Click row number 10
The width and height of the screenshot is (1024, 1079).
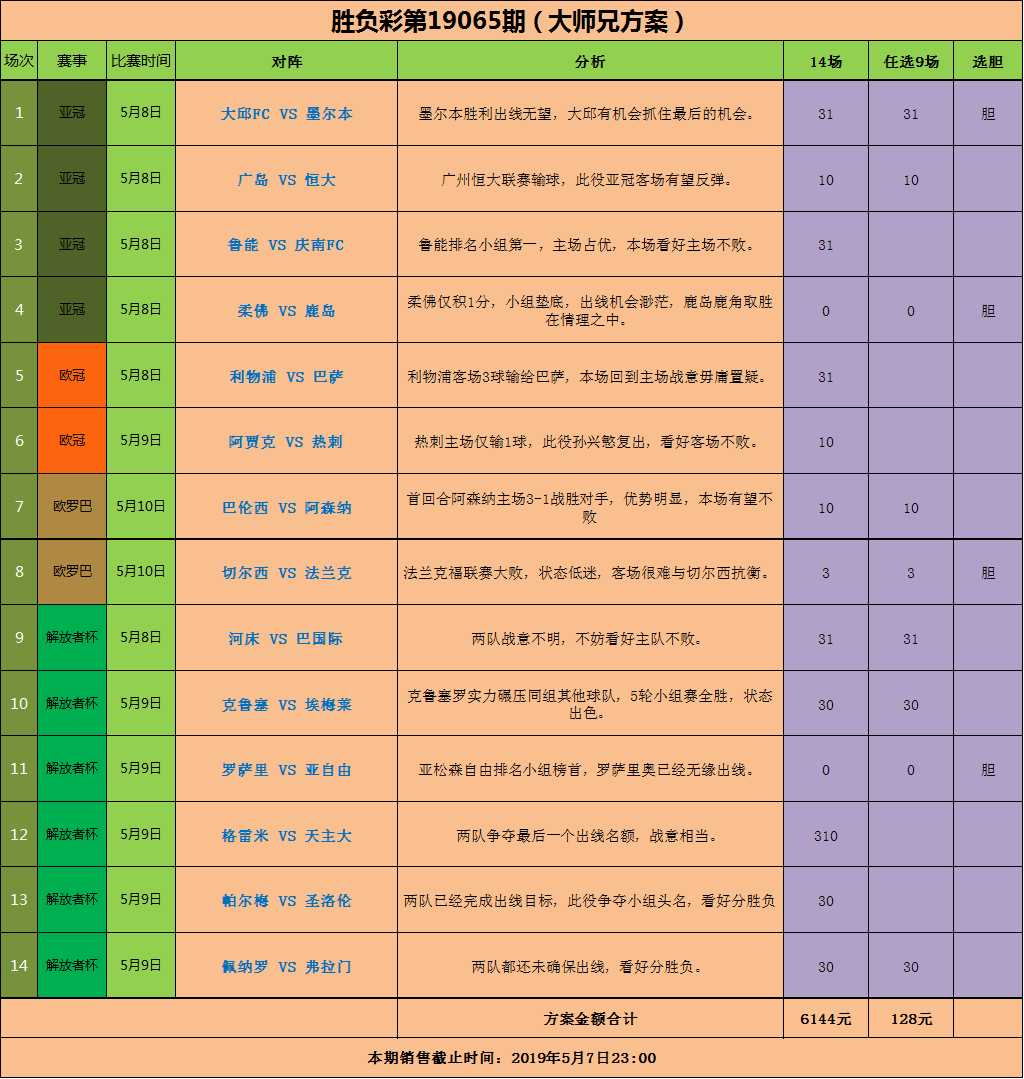19,703
